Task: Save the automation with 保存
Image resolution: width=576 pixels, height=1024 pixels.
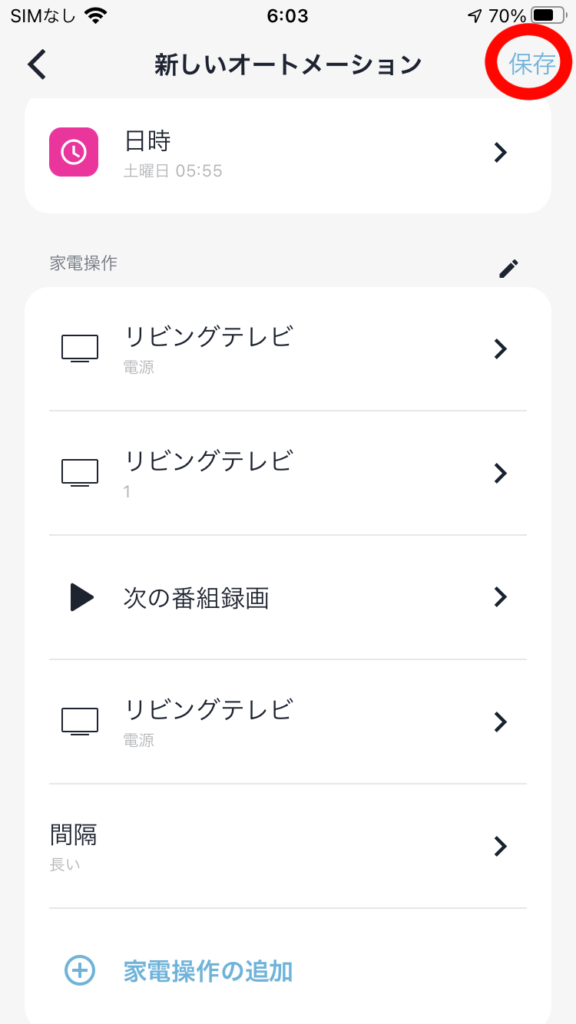Action: click(x=532, y=64)
